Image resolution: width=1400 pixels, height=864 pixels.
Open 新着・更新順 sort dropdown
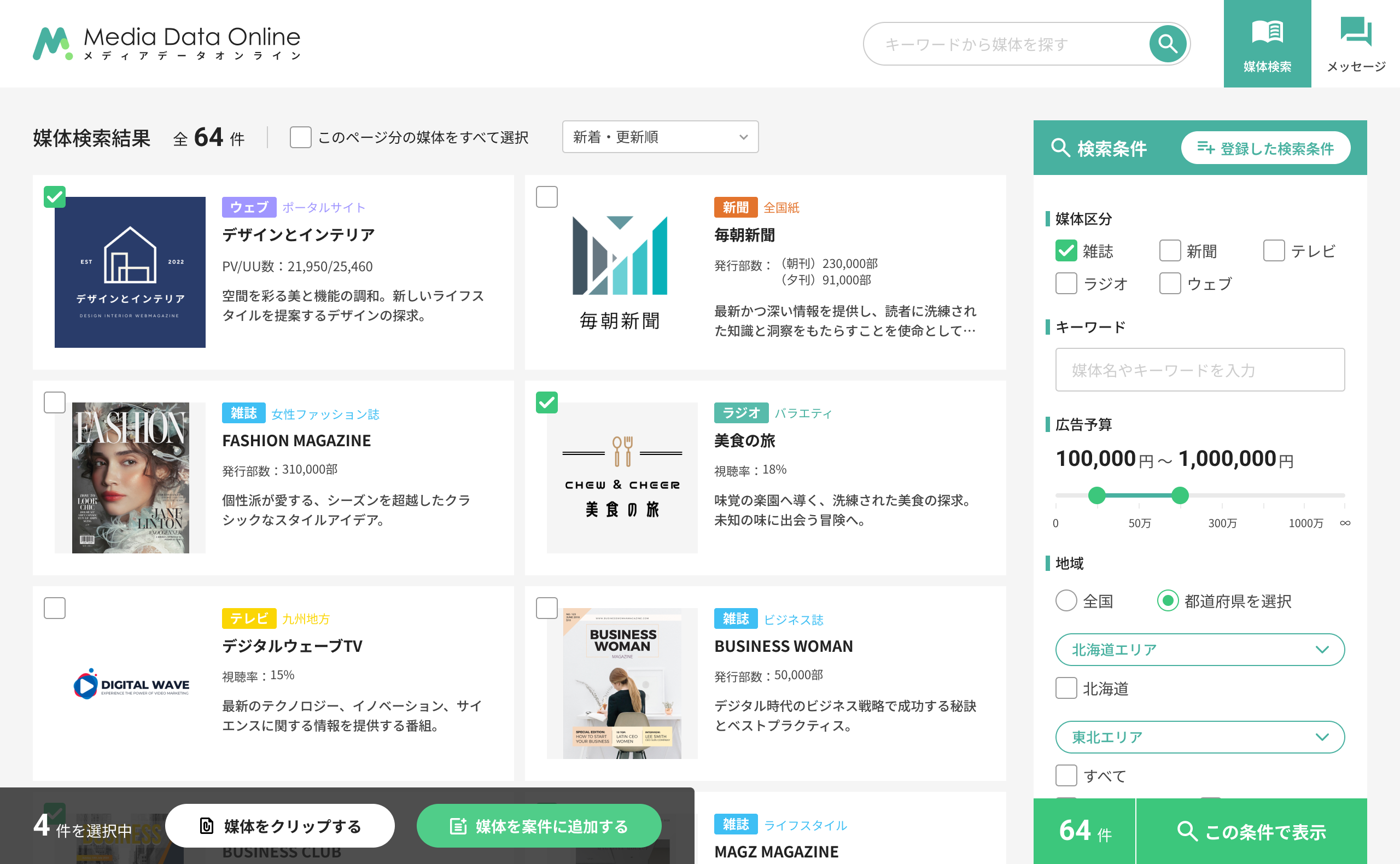pos(660,137)
